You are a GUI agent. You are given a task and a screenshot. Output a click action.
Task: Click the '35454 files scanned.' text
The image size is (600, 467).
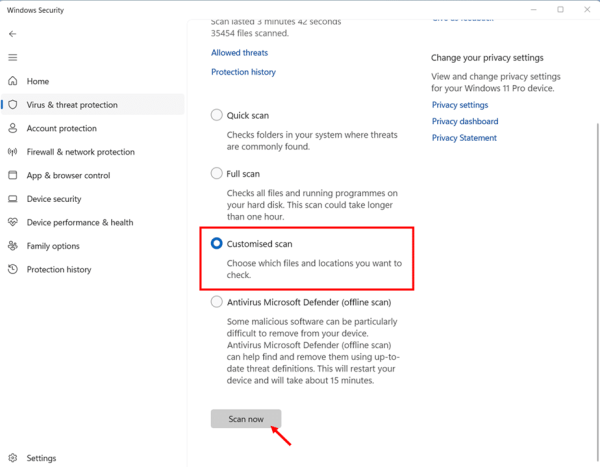[x=250, y=33]
